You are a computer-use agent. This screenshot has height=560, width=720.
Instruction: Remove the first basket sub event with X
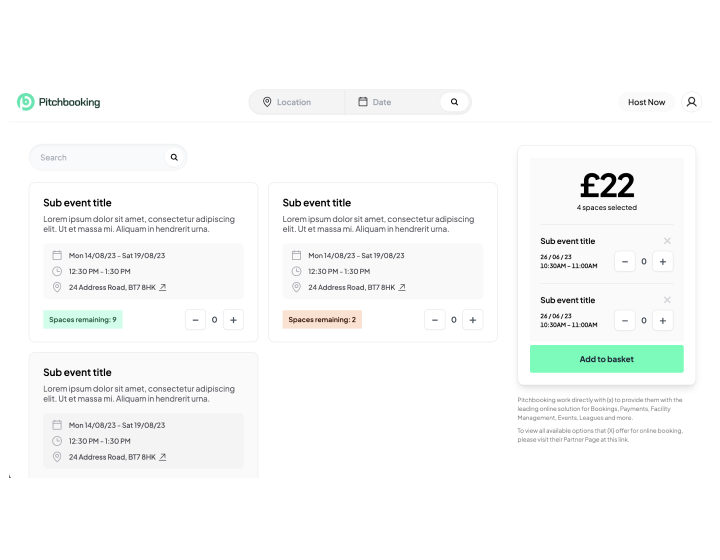pos(667,241)
